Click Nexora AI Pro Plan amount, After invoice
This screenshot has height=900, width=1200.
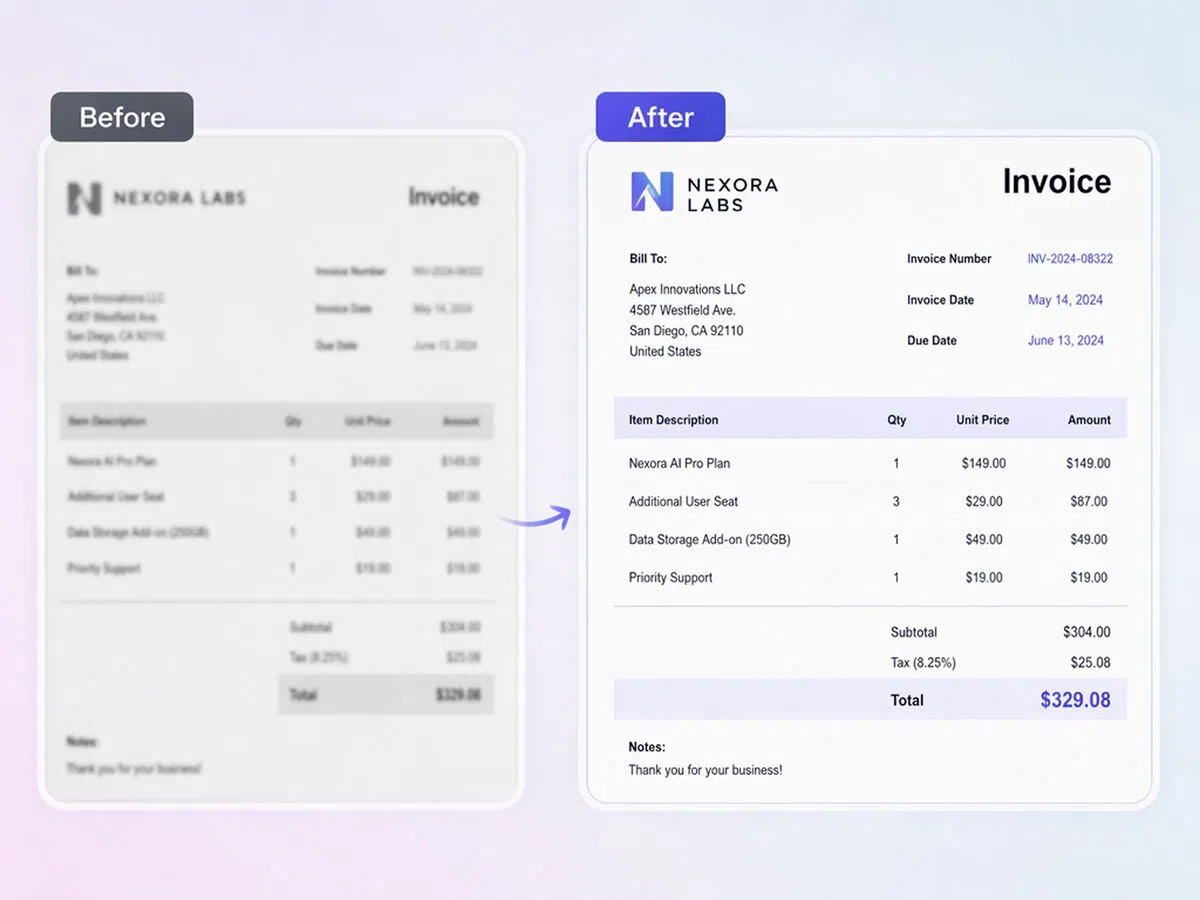click(1088, 464)
